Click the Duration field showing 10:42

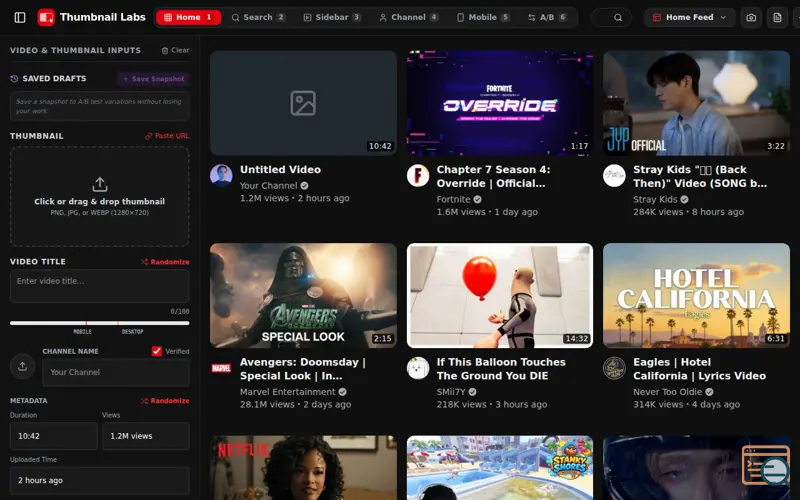[x=54, y=436]
